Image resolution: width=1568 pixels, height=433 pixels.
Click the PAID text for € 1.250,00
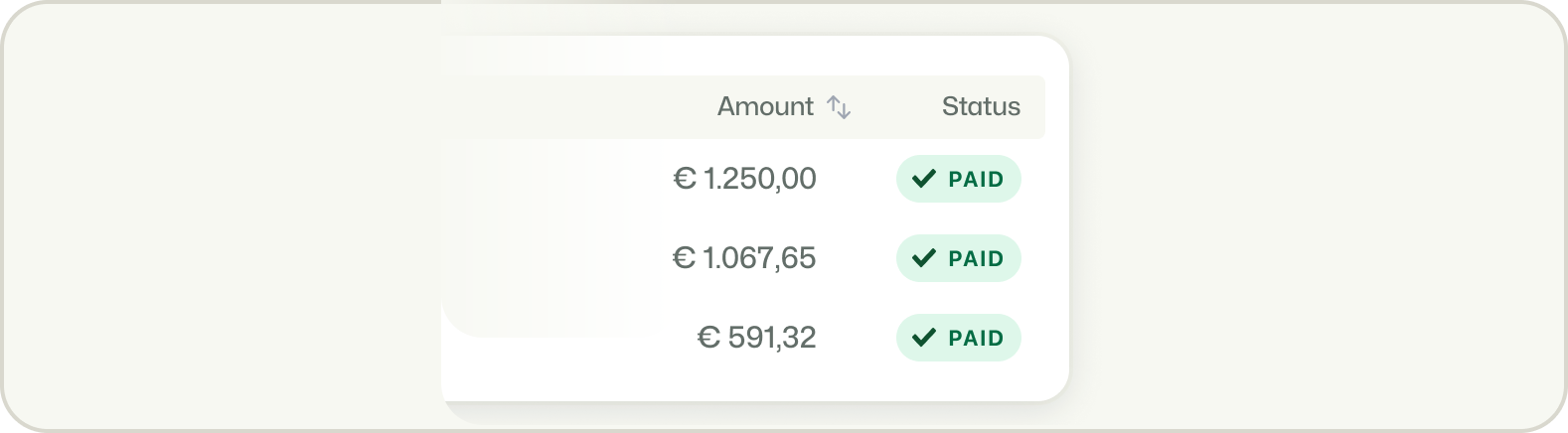[x=976, y=180]
